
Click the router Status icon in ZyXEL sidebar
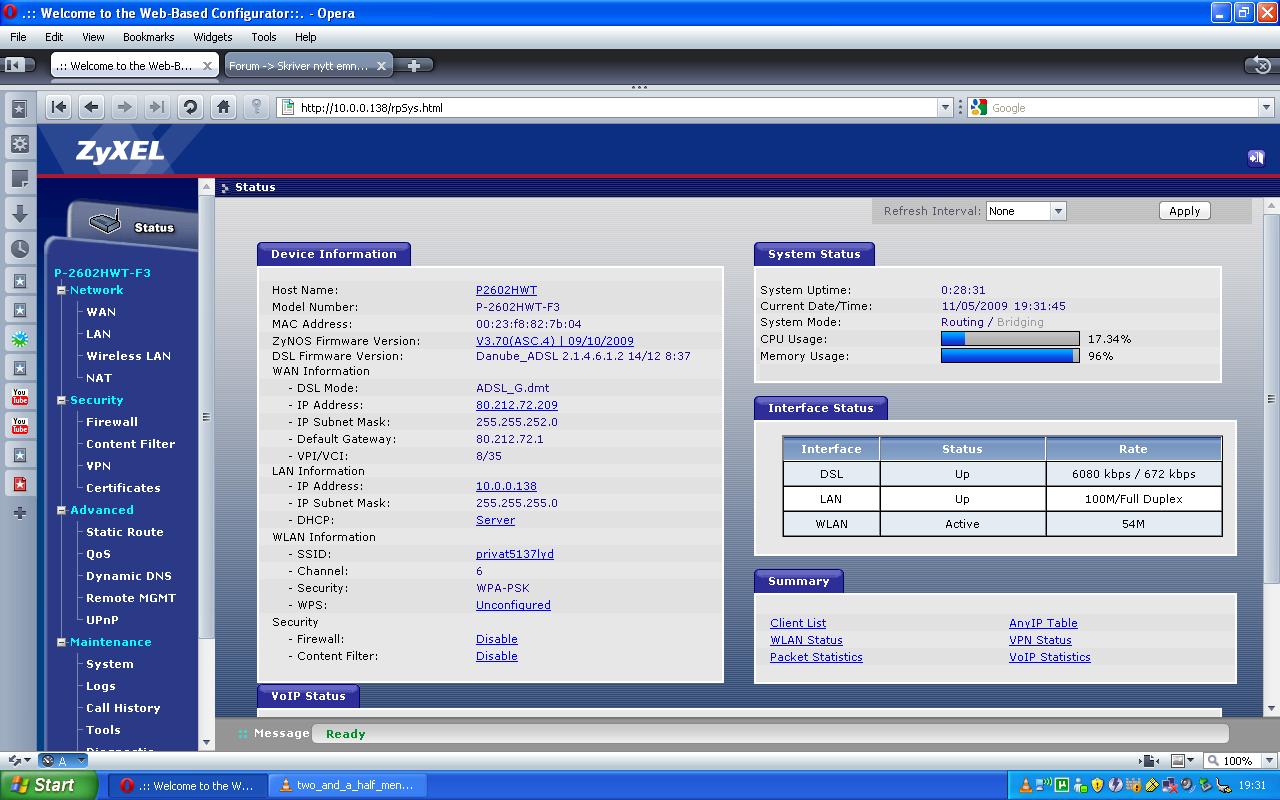coord(104,222)
